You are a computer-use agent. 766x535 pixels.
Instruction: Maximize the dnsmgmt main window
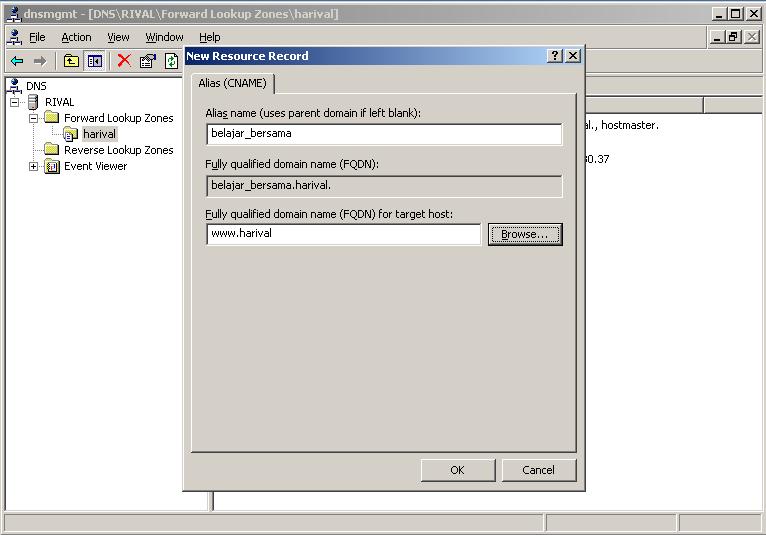tap(735, 14)
